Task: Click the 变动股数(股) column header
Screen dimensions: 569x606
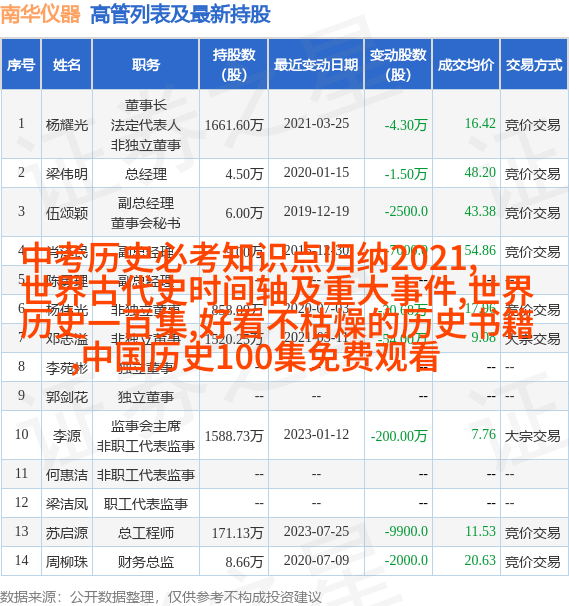Action: 398,65
